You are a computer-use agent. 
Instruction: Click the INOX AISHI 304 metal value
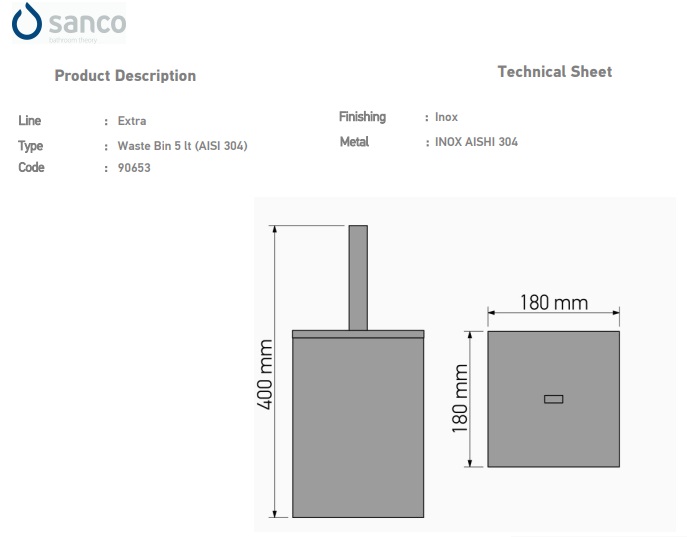tap(476, 142)
